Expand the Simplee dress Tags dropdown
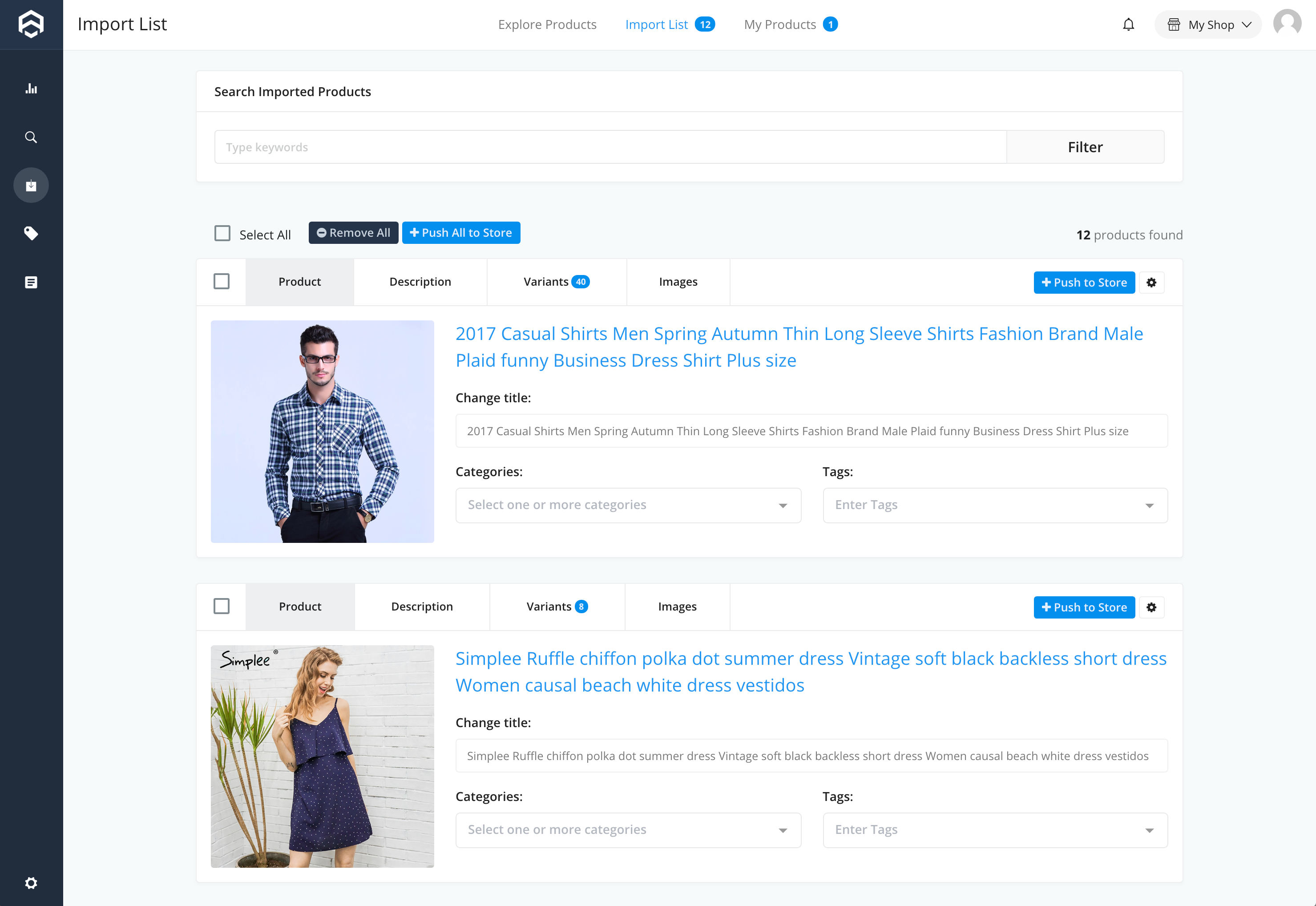 point(995,830)
